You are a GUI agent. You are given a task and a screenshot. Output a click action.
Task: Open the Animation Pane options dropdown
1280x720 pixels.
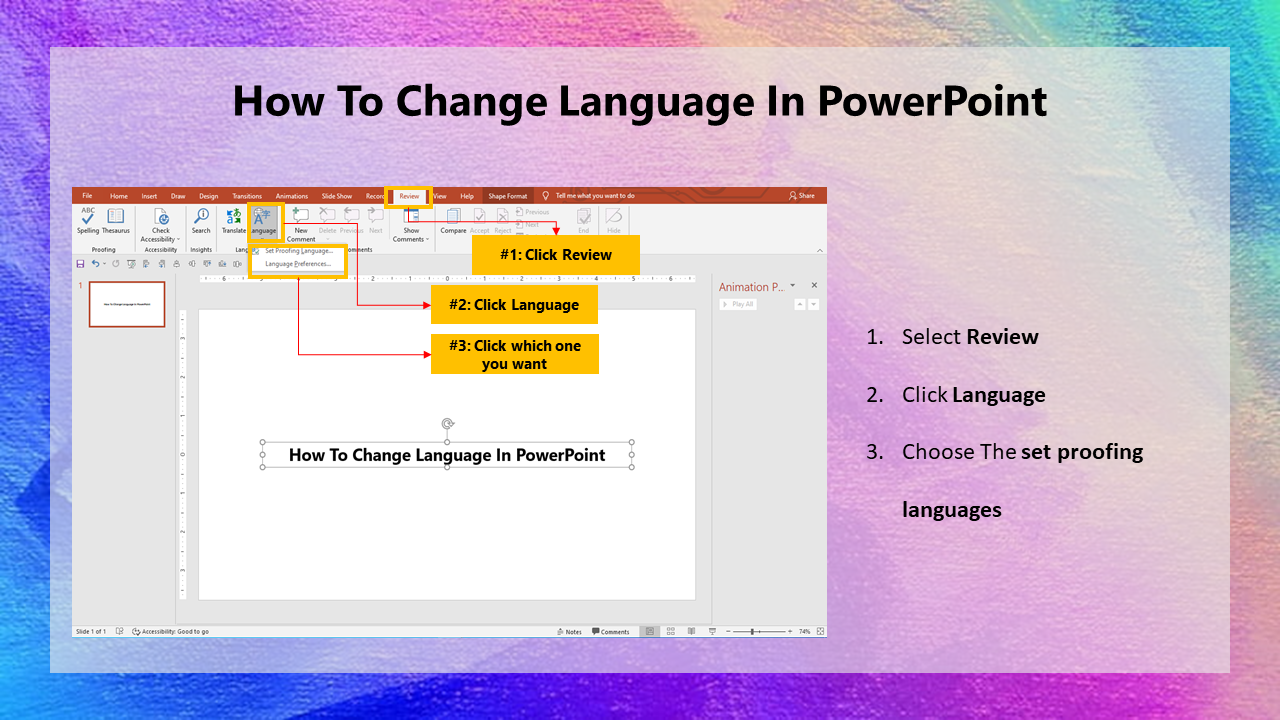pyautogui.click(x=793, y=286)
